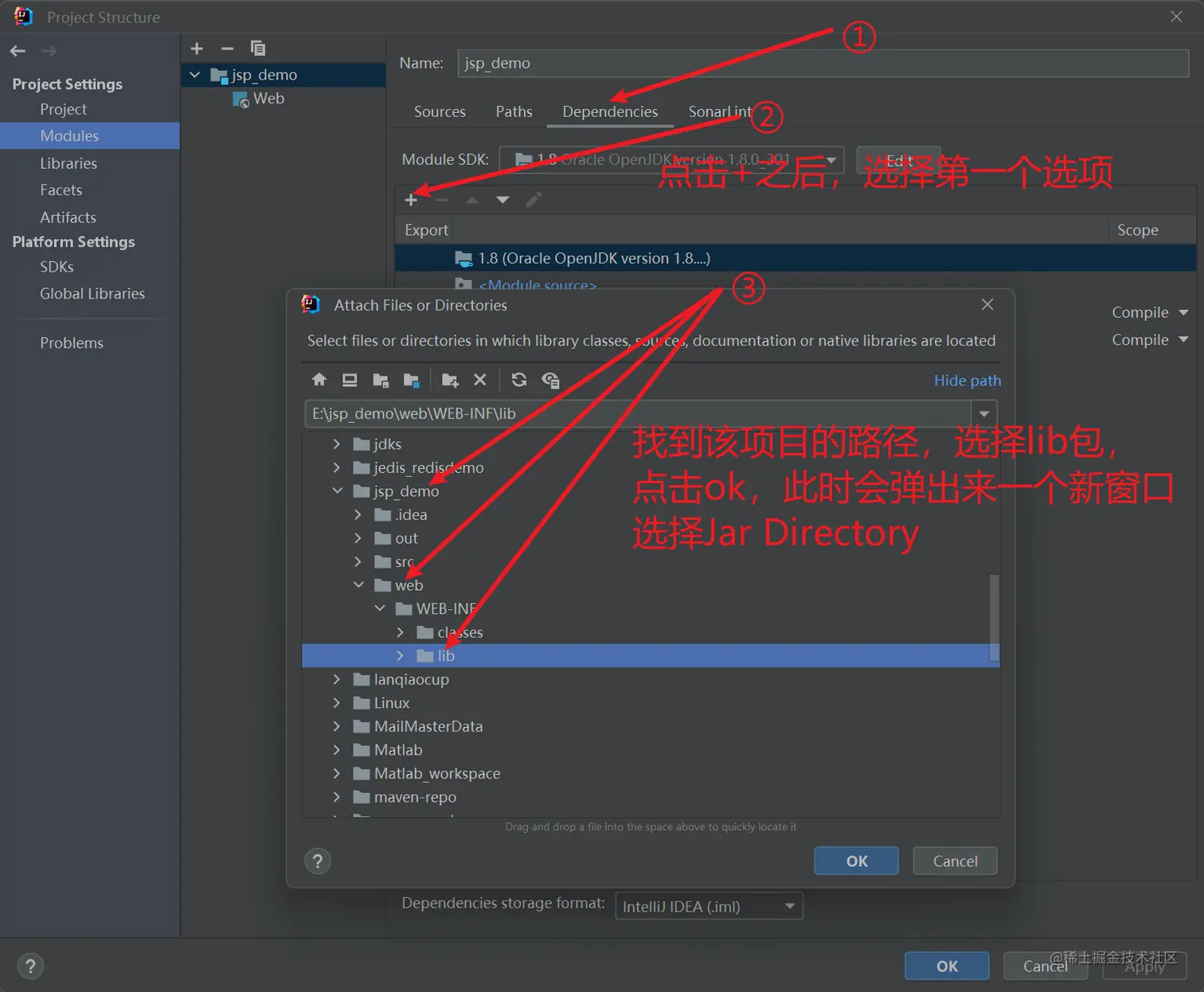Viewport: 1204px width, 992px height.
Task: Add a dependency with the plus above the Export column
Action: [x=411, y=200]
